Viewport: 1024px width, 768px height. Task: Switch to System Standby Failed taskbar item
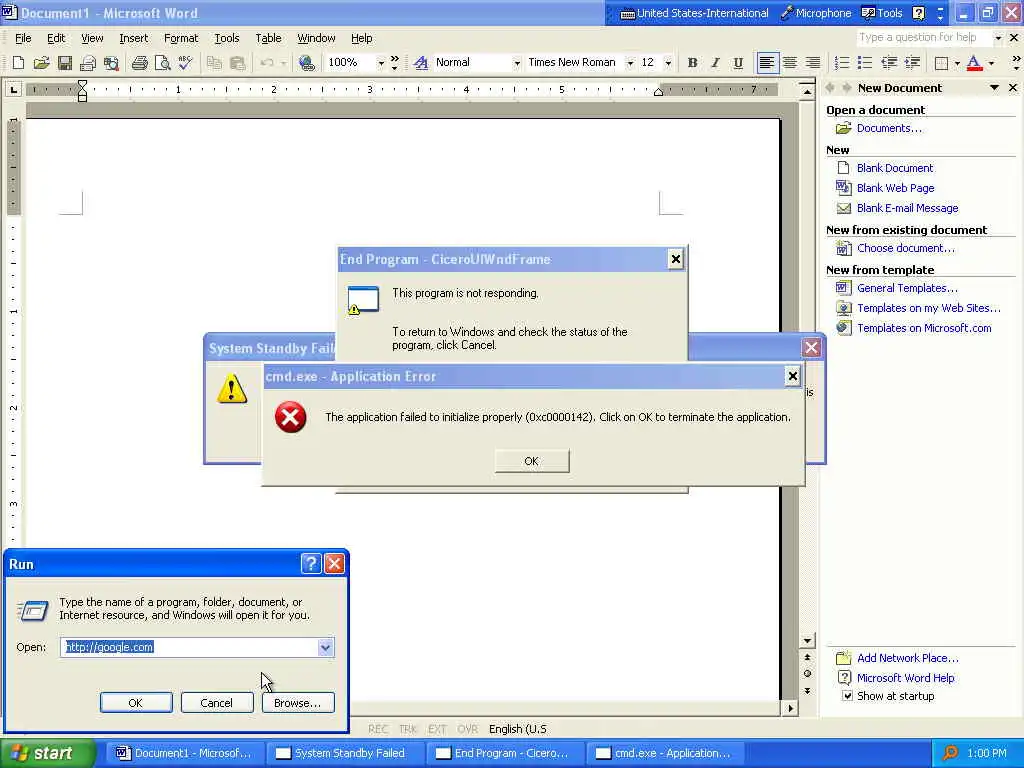(345, 753)
